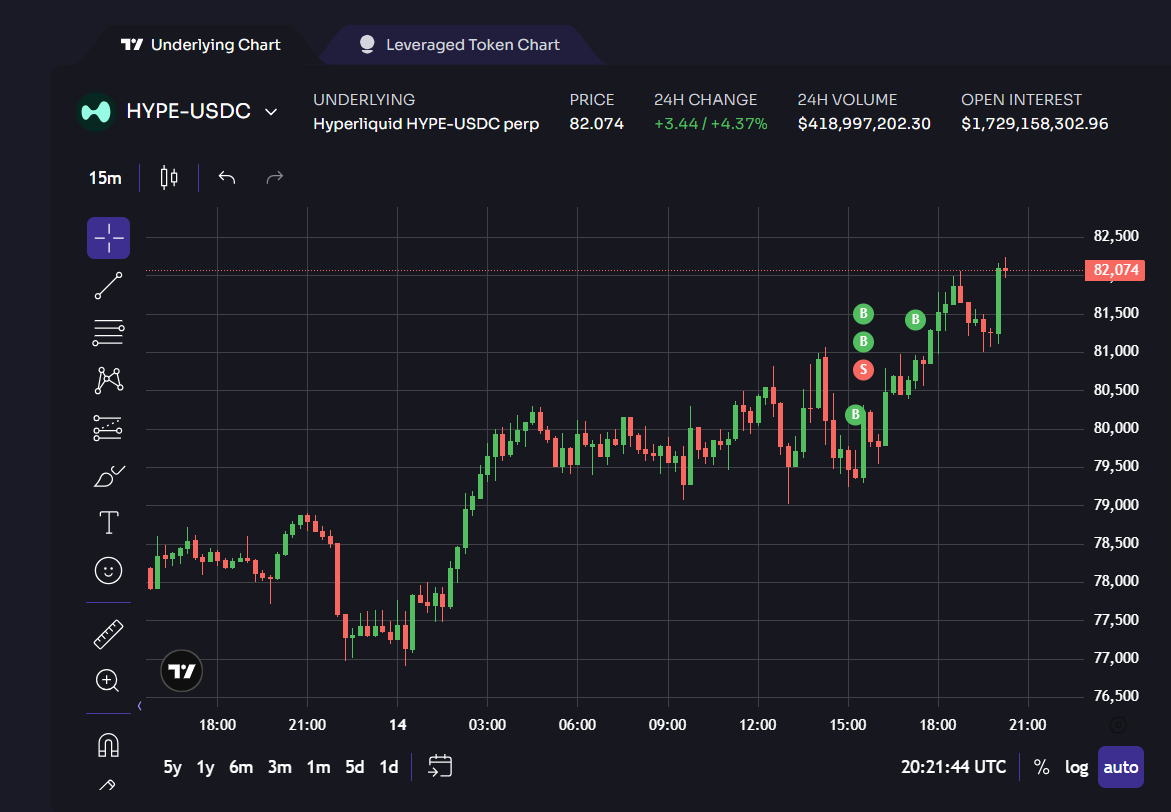Redo the last chart action

pos(275,178)
